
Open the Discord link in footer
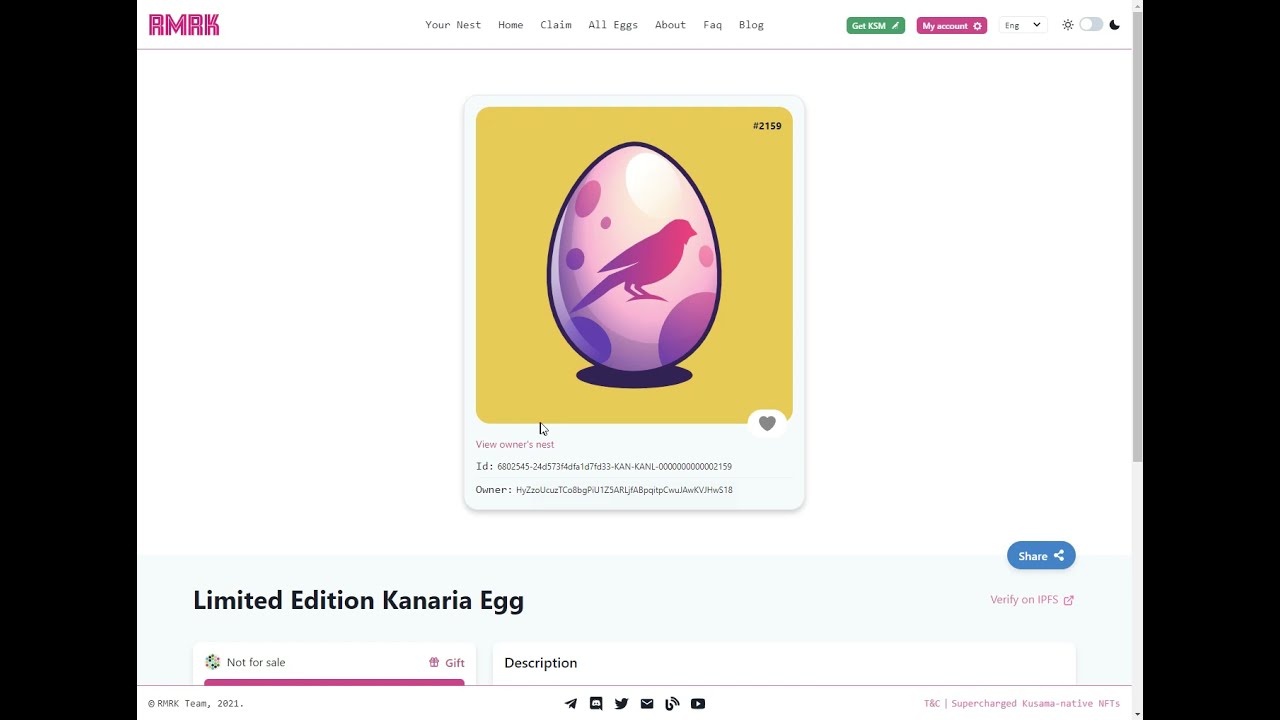(x=596, y=704)
